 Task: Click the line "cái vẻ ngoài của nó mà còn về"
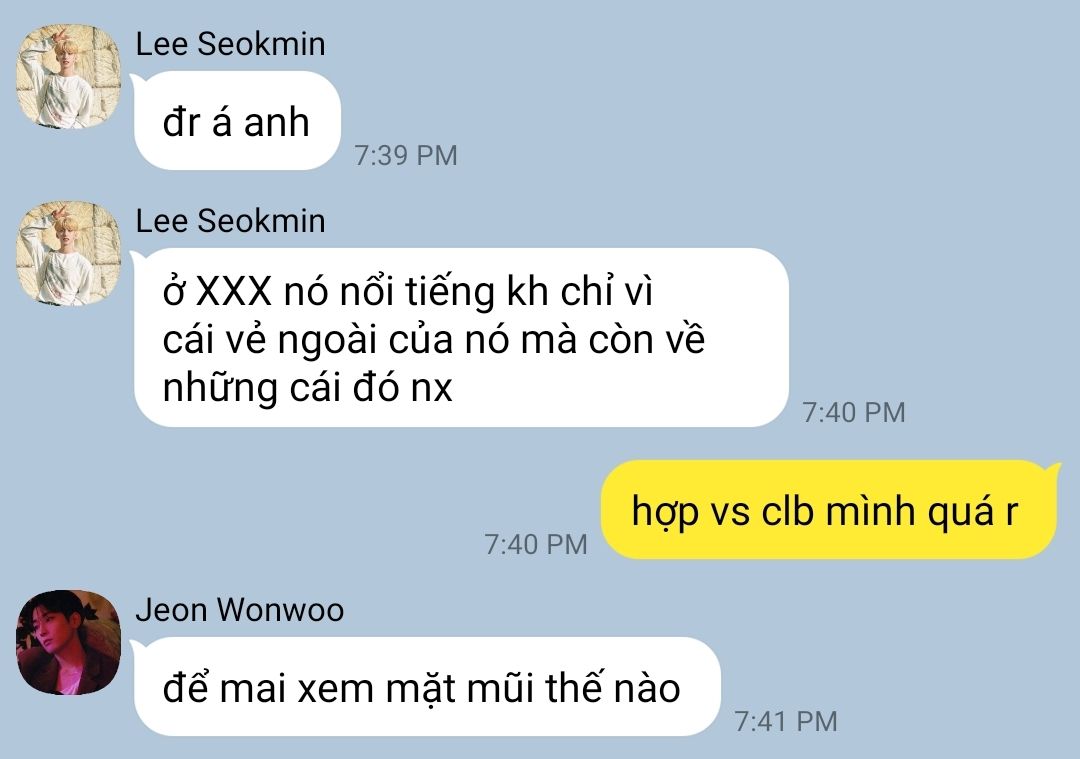[433, 340]
